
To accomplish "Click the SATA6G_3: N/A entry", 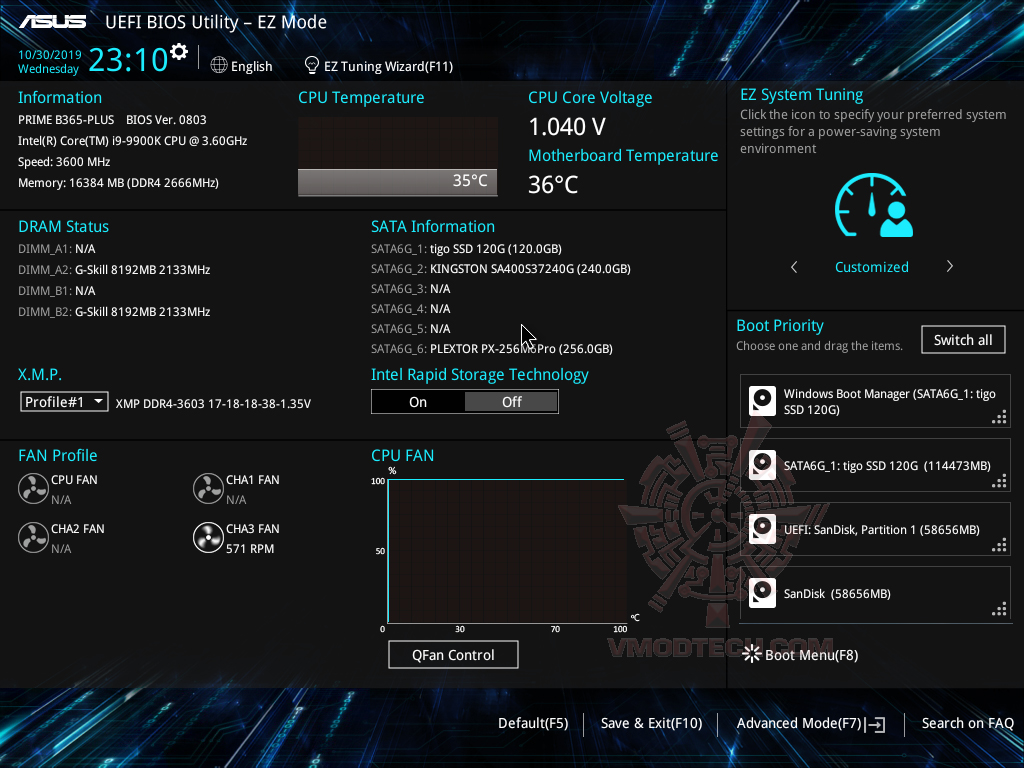I will pyautogui.click(x=411, y=289).
